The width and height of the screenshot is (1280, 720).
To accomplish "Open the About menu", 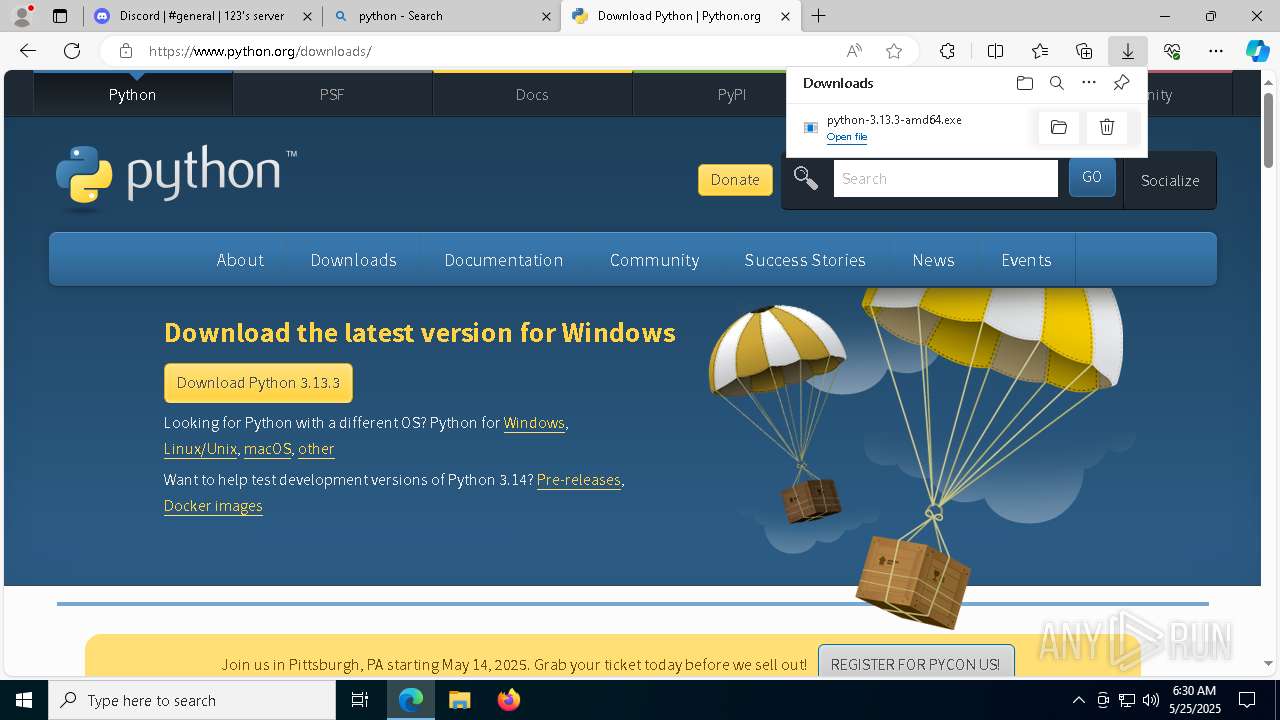I will (x=240, y=260).
